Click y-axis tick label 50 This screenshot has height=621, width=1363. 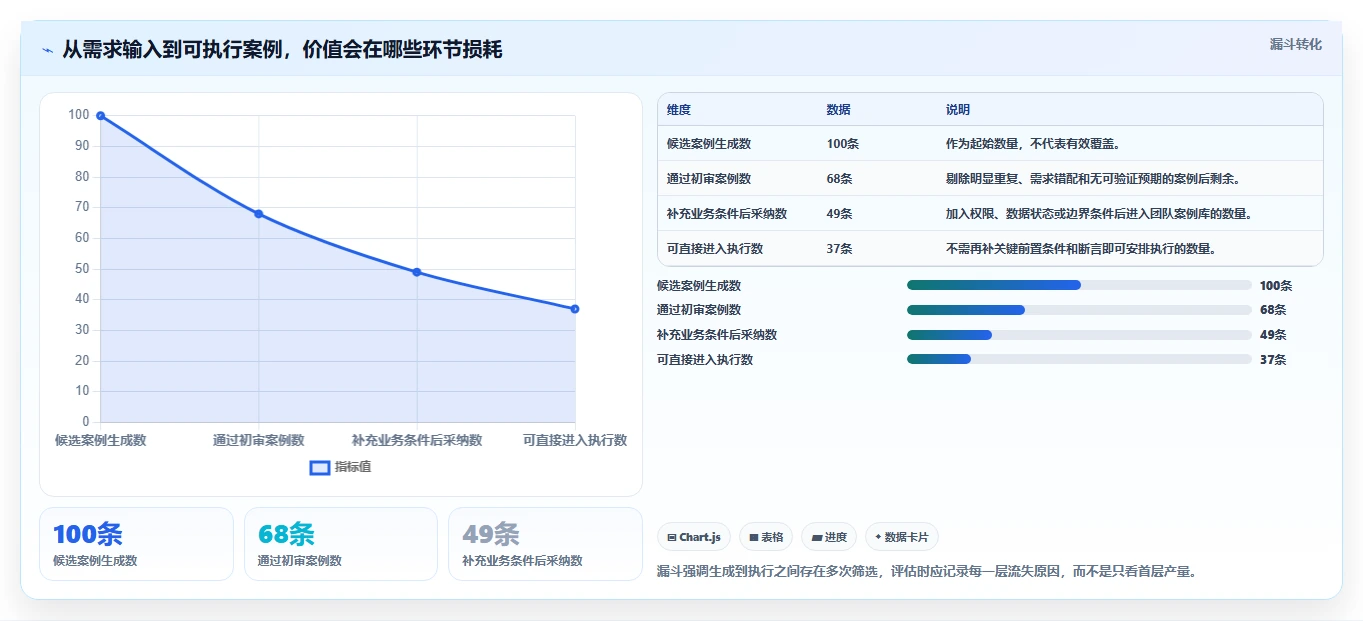[x=82, y=268]
